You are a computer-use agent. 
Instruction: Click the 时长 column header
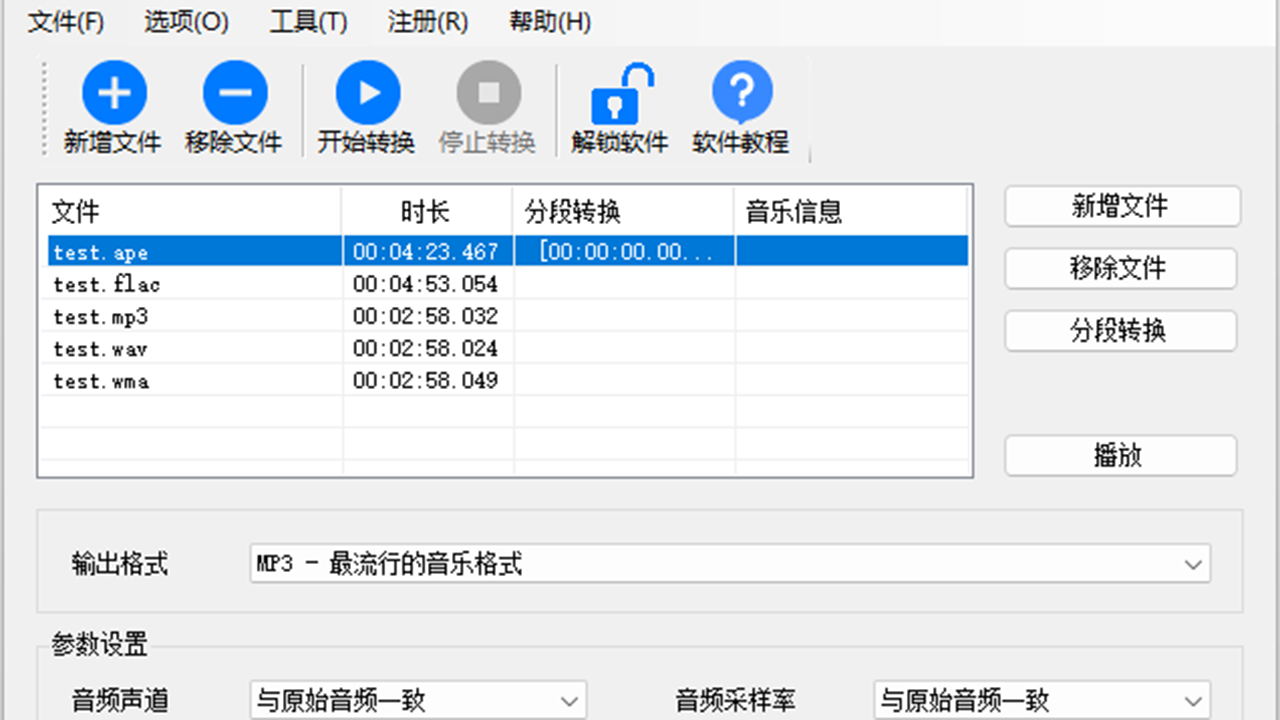click(426, 211)
